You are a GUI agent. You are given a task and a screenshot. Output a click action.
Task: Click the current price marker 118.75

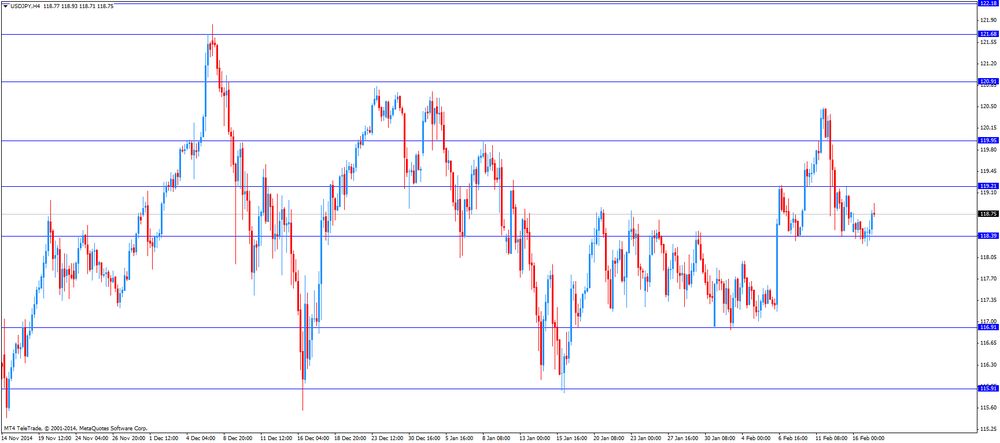coord(989,214)
